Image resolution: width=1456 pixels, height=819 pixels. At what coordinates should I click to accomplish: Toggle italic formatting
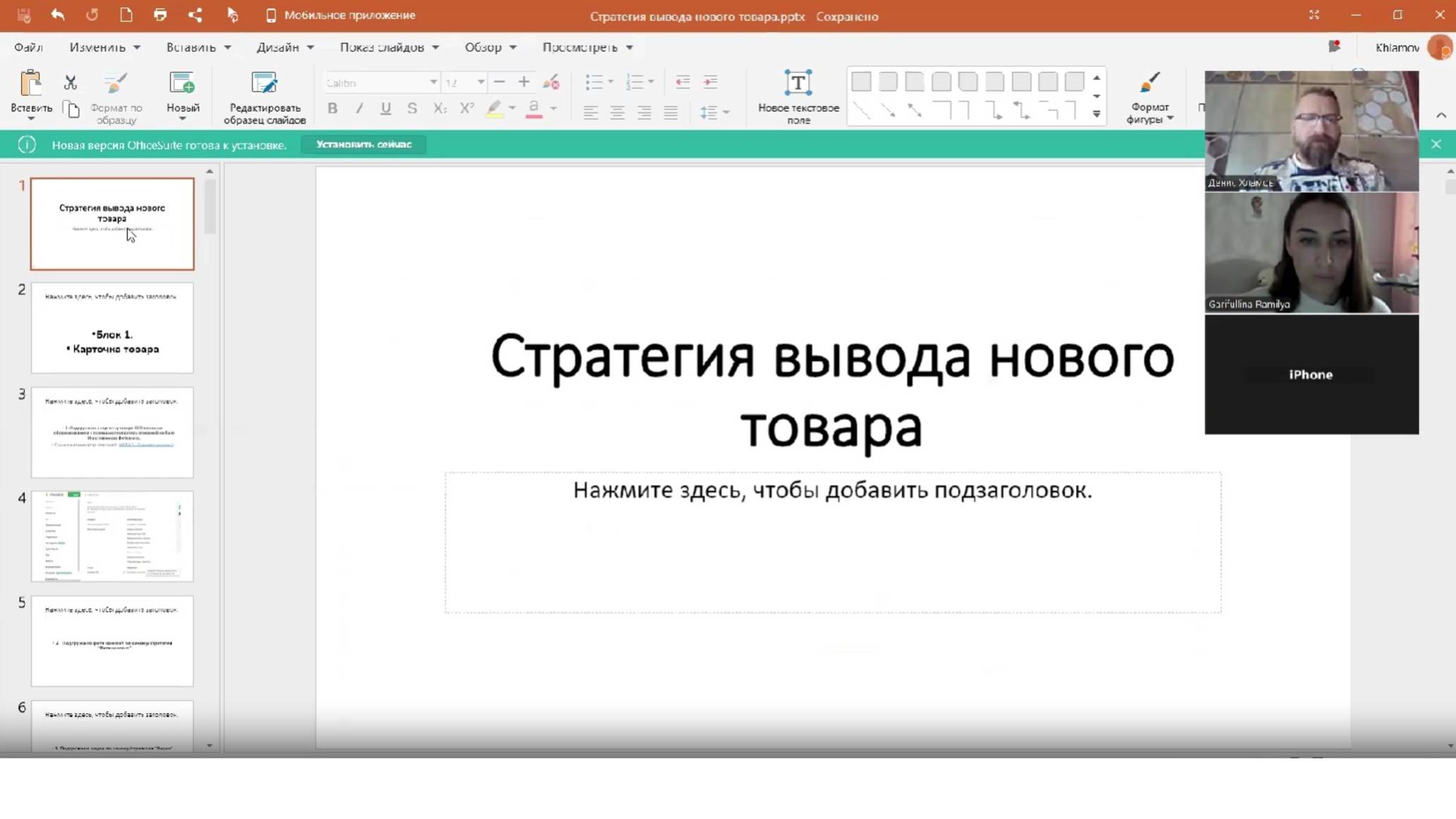[x=359, y=109]
